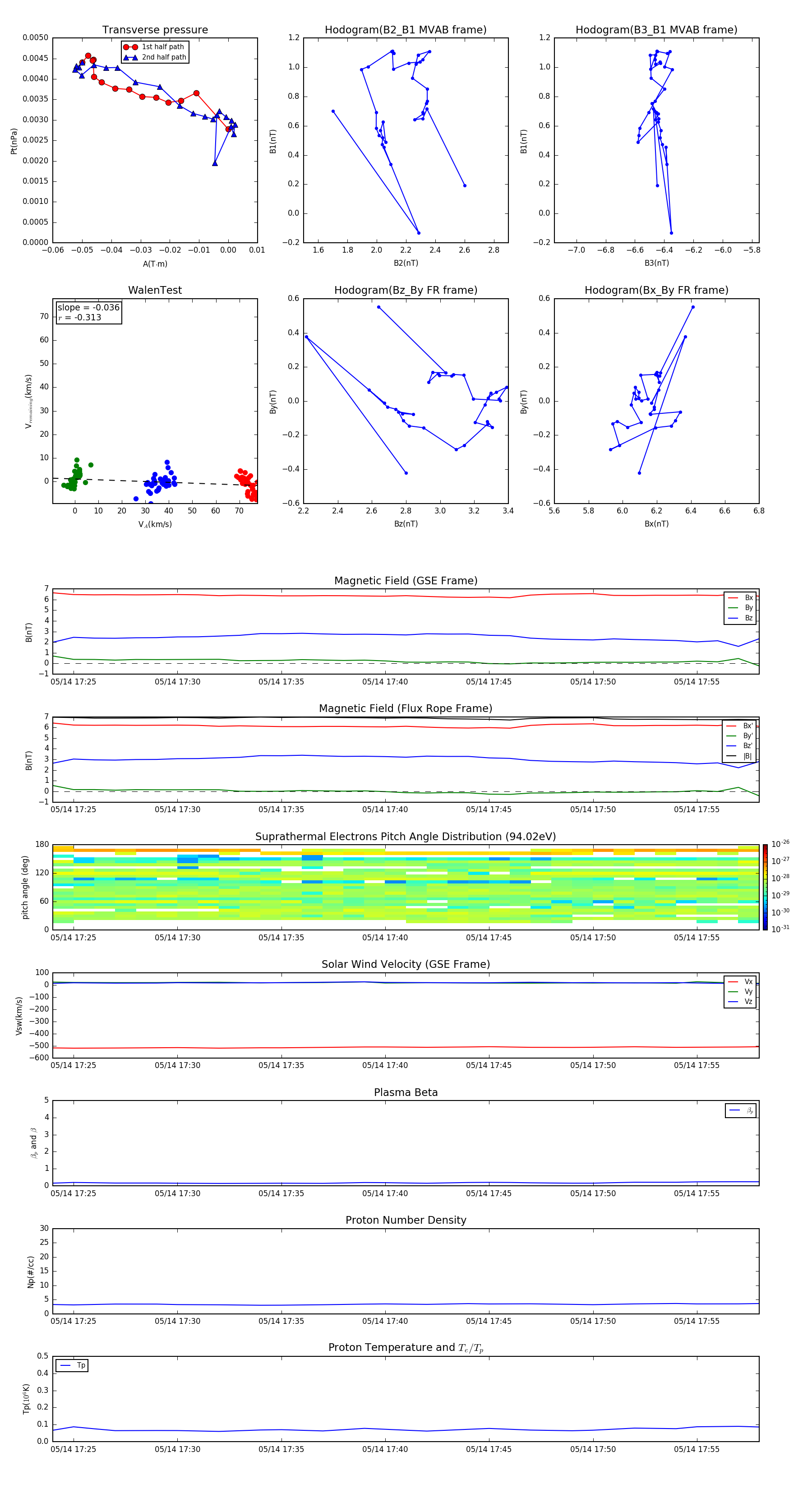The height and width of the screenshot is (1489, 812).
Task: Click the 'βp' Plasma Beta legend entry
Action: coord(741,1110)
